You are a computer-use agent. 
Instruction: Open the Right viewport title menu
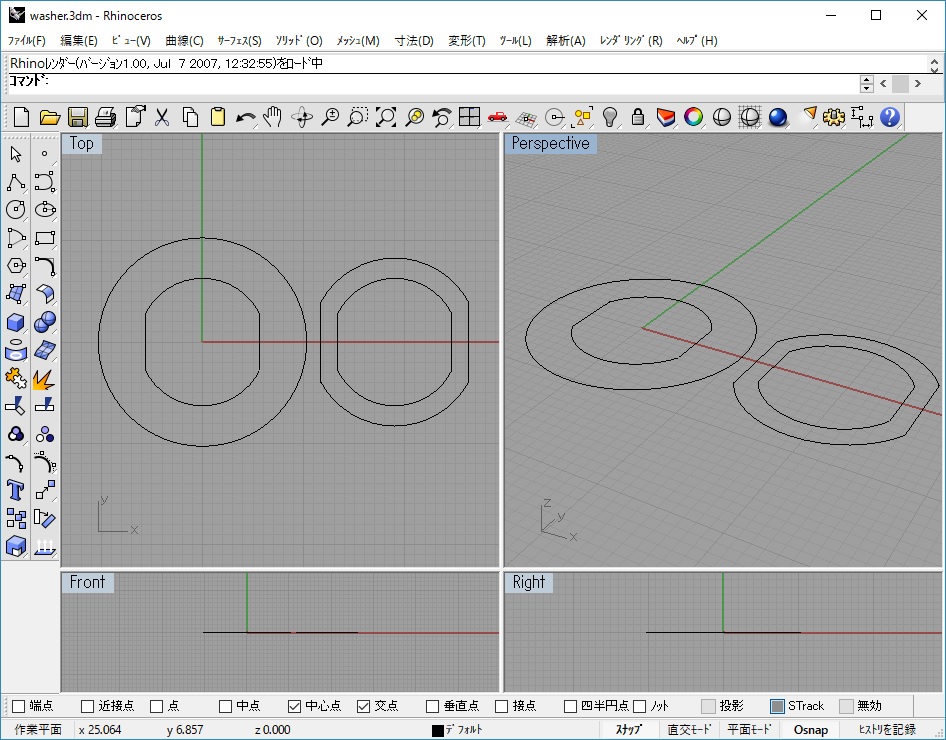tap(529, 583)
